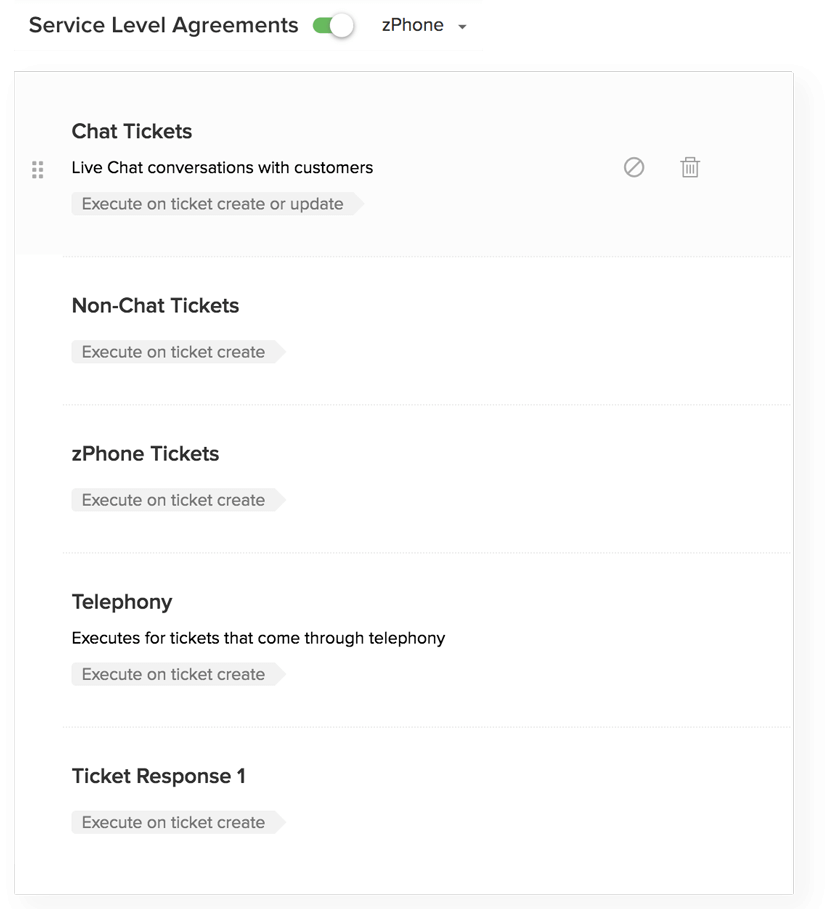Click the Live Chat conversations description text
The image size is (830, 909).
221,167
